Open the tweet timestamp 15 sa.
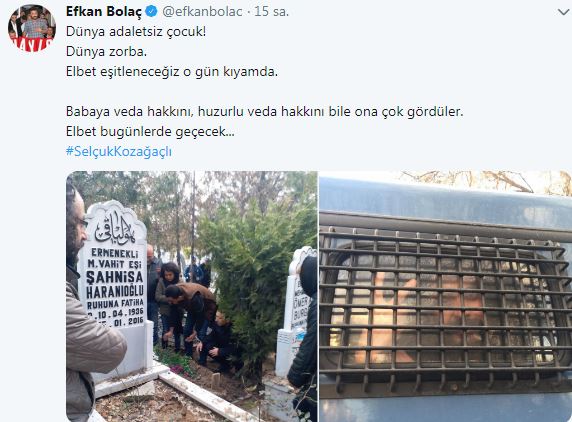This screenshot has width=572, height=422. pyautogui.click(x=271, y=11)
